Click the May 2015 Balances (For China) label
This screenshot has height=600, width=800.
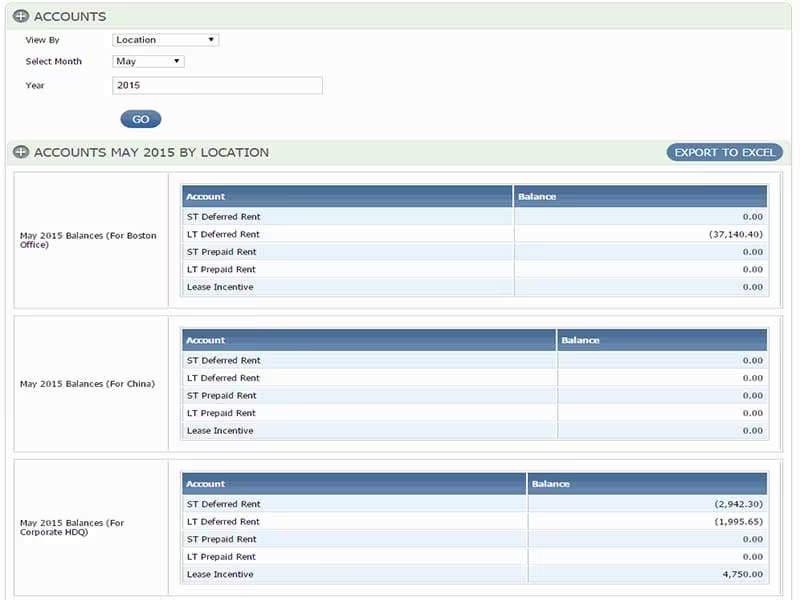pos(87,384)
